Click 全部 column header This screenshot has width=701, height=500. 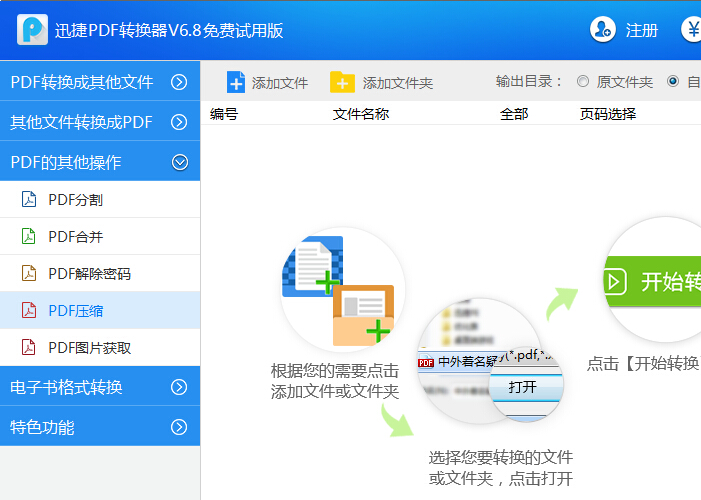(514, 114)
